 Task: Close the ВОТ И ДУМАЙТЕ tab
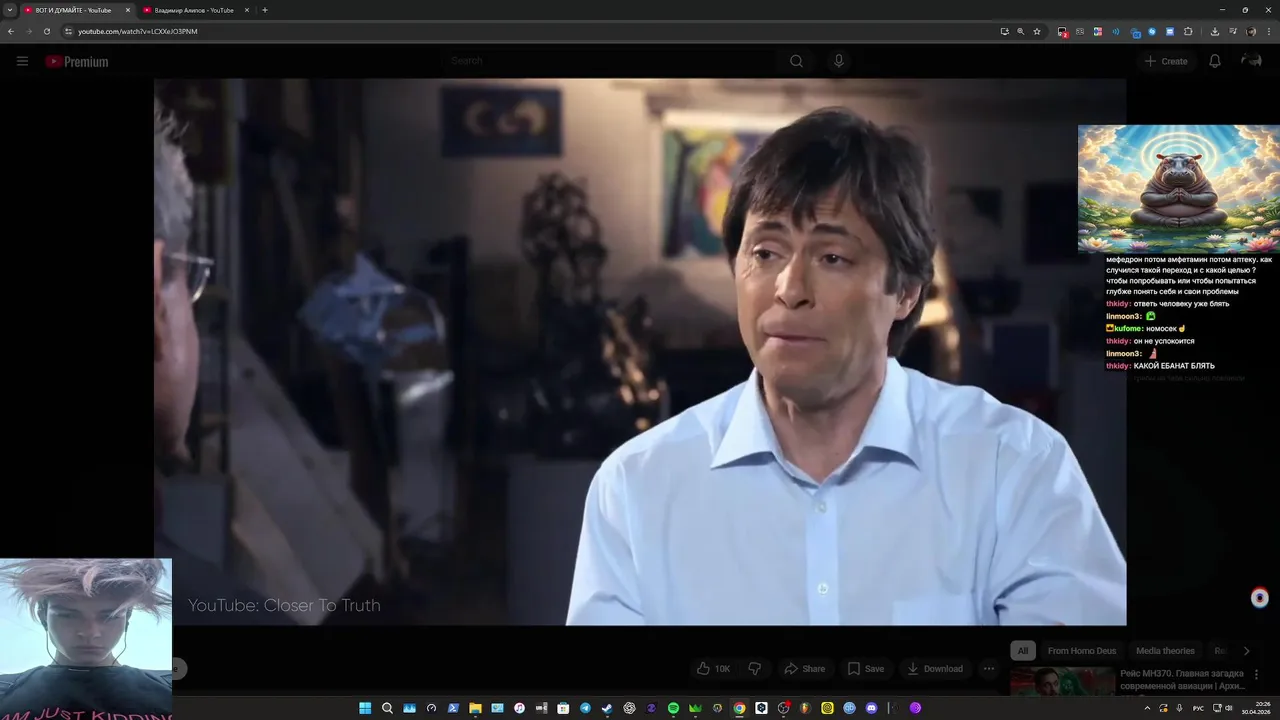pyautogui.click(x=127, y=10)
